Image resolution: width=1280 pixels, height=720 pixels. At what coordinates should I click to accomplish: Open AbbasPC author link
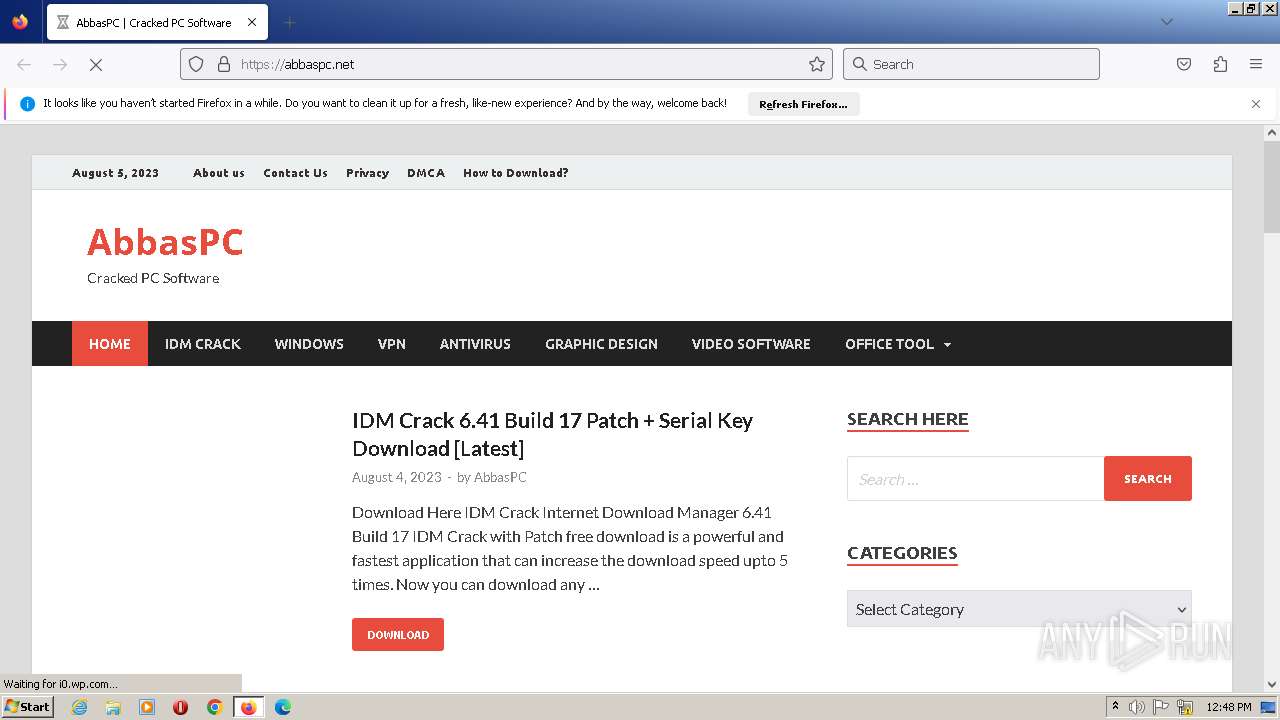tap(500, 477)
